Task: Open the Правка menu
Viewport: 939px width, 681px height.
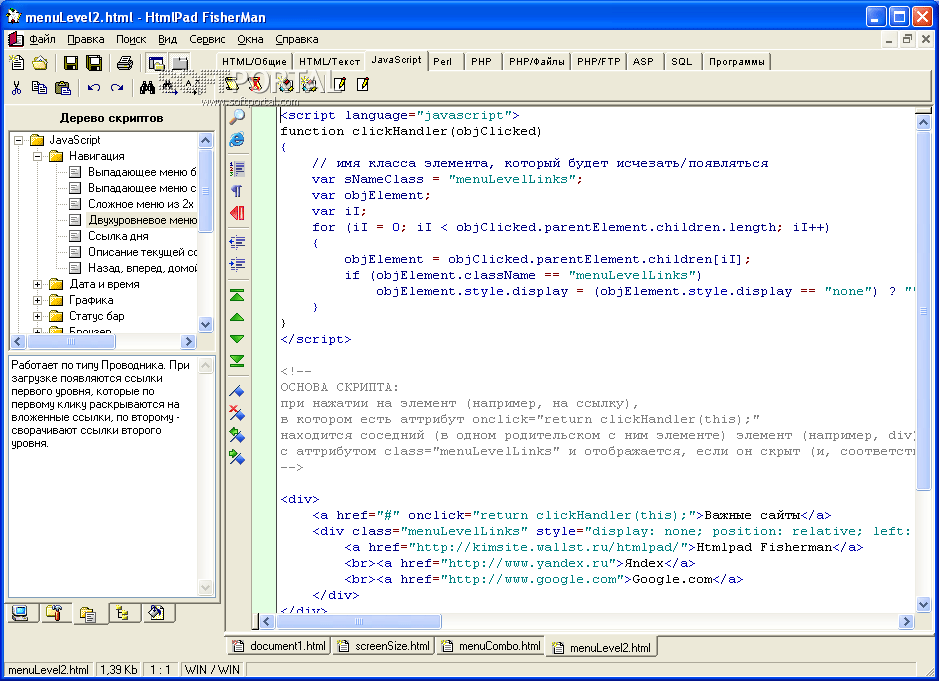Action: [86, 40]
